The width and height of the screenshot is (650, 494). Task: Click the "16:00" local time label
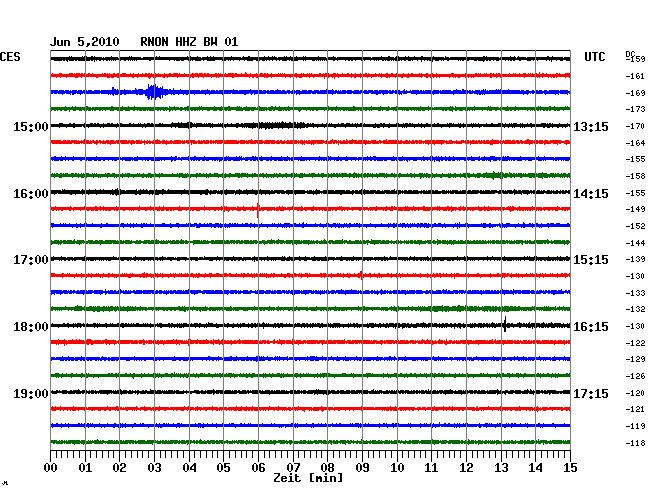point(31,194)
